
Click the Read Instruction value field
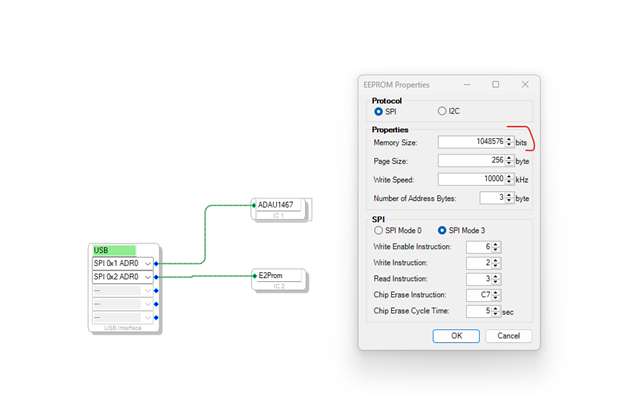pos(479,279)
